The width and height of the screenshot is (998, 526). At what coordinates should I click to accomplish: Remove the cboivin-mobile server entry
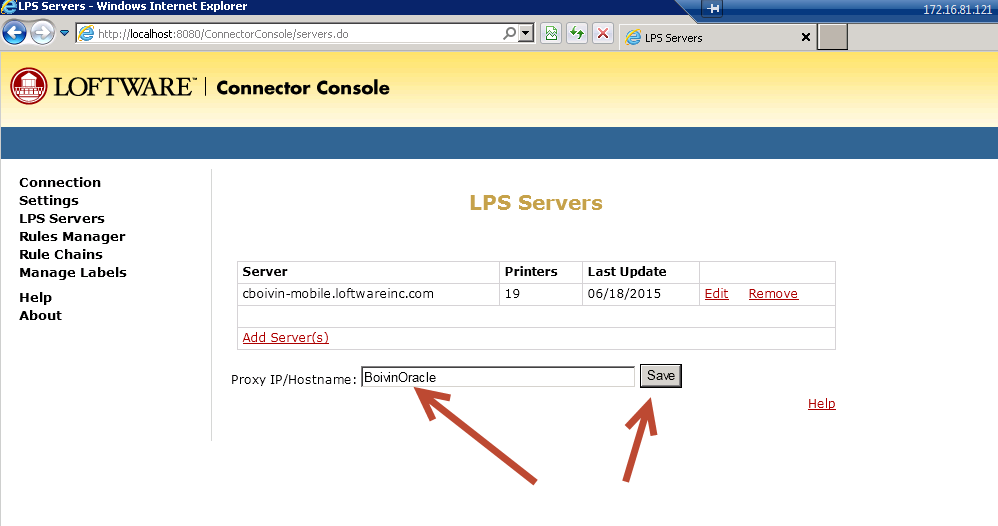[773, 294]
